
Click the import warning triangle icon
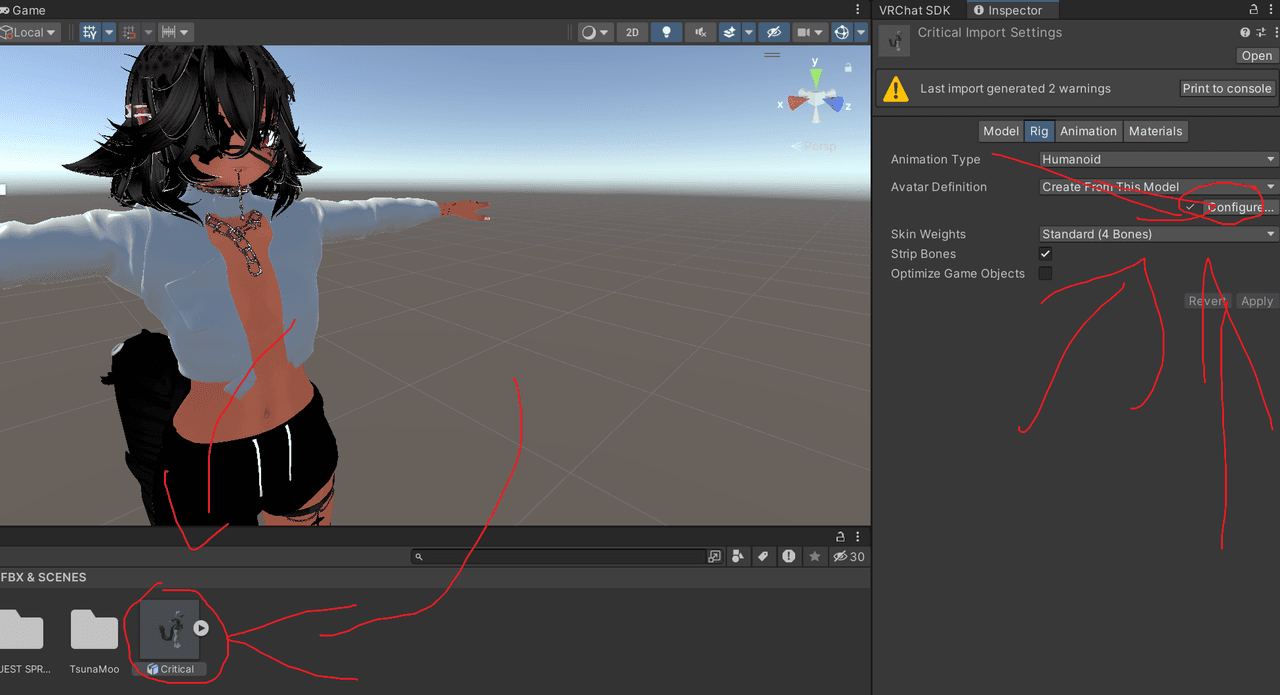(895, 89)
